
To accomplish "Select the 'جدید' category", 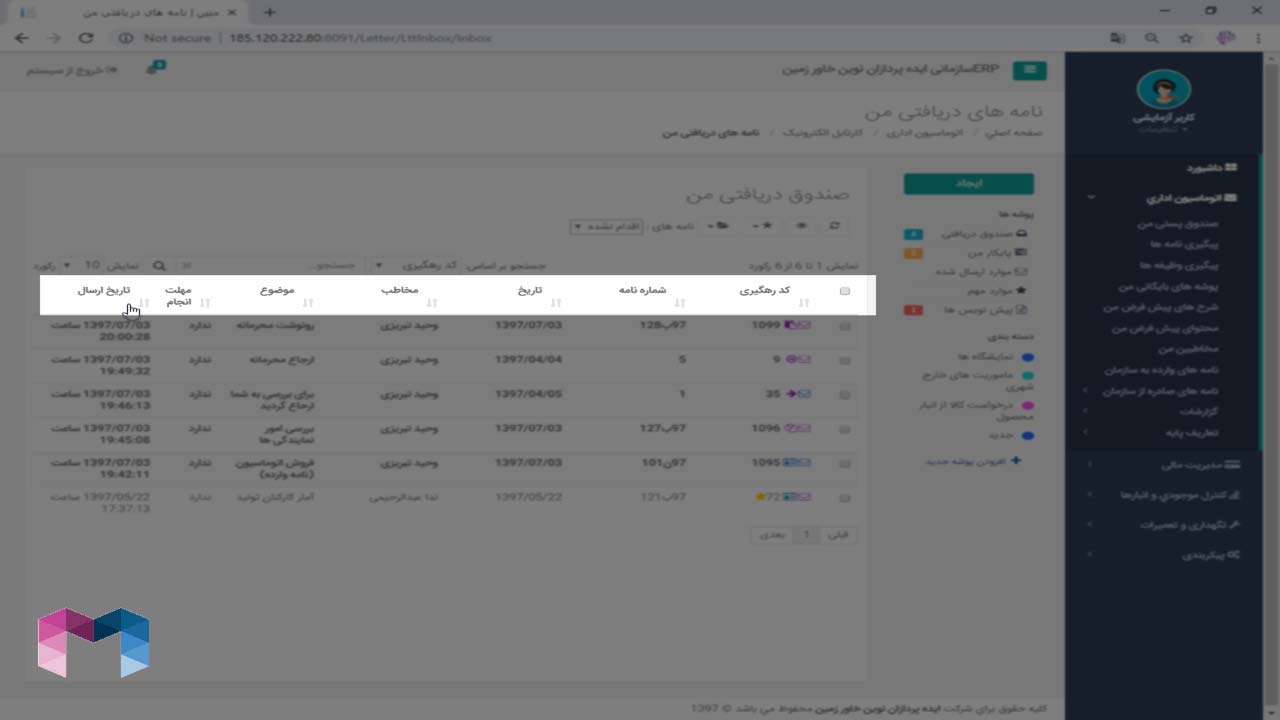I will point(1010,436).
